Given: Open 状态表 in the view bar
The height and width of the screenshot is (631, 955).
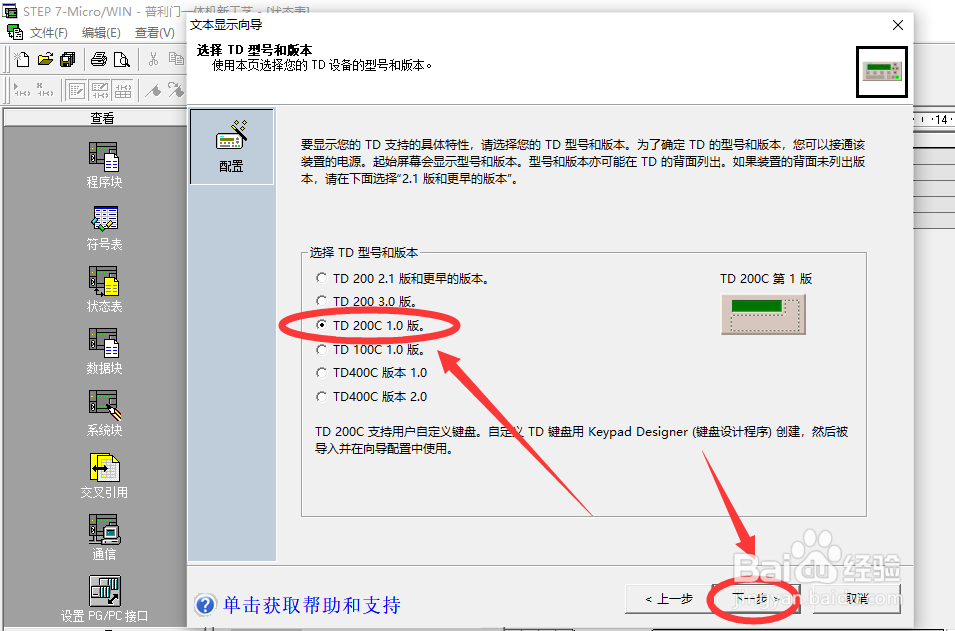Looking at the screenshot, I should (104, 289).
